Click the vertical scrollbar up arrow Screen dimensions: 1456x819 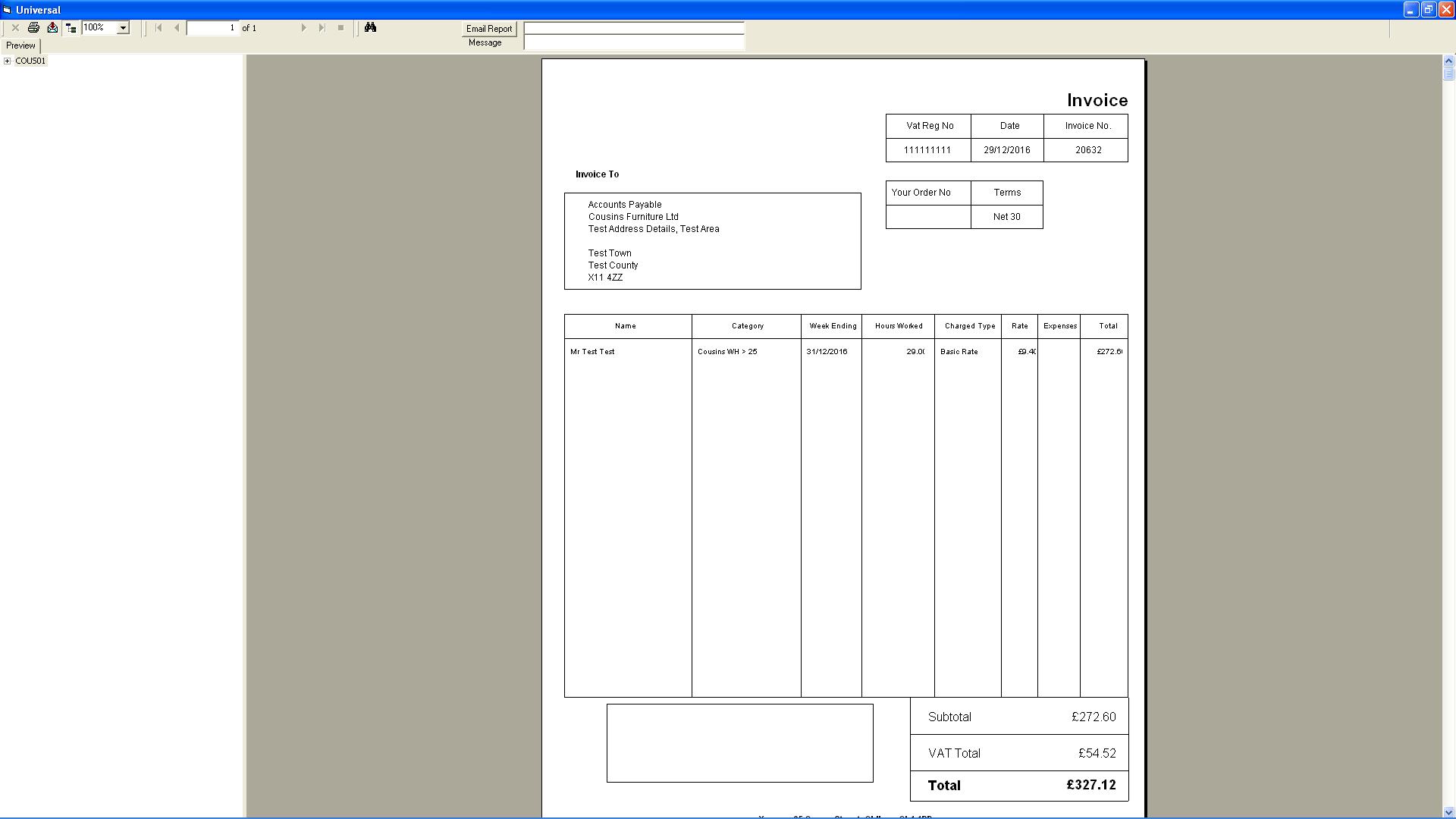click(1448, 61)
